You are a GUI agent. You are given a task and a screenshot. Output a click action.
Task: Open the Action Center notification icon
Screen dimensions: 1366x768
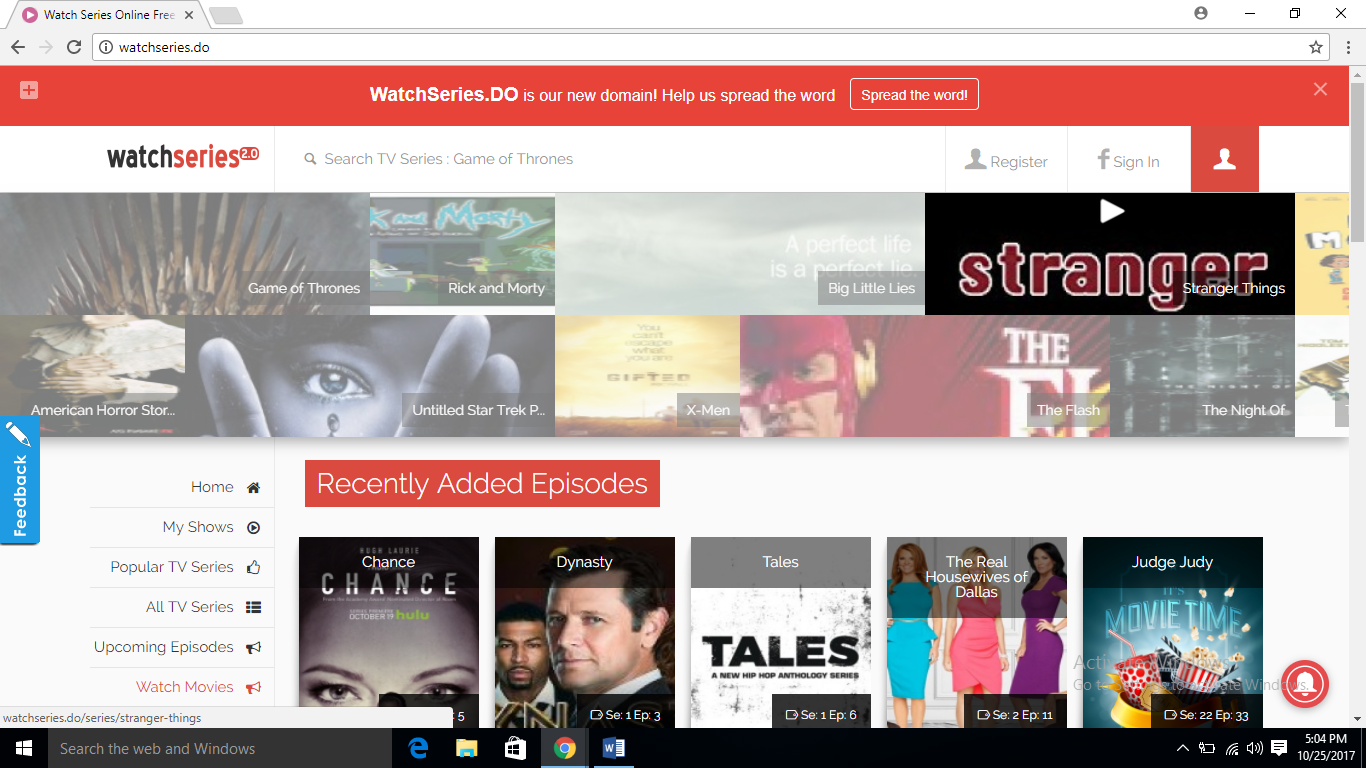click(1279, 748)
